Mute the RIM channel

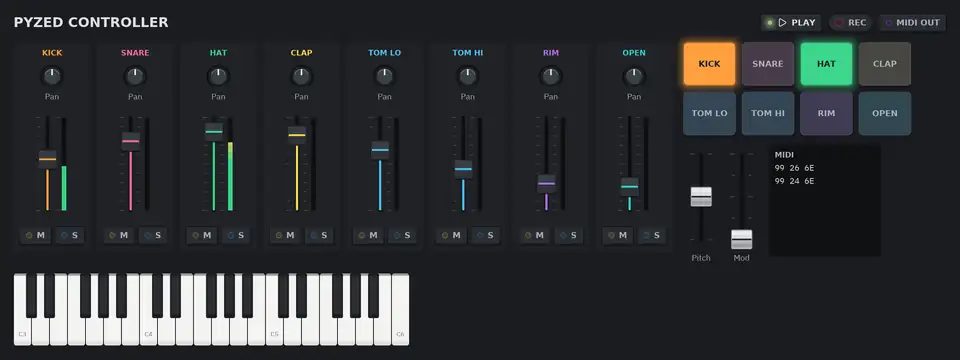pyautogui.click(x=534, y=235)
